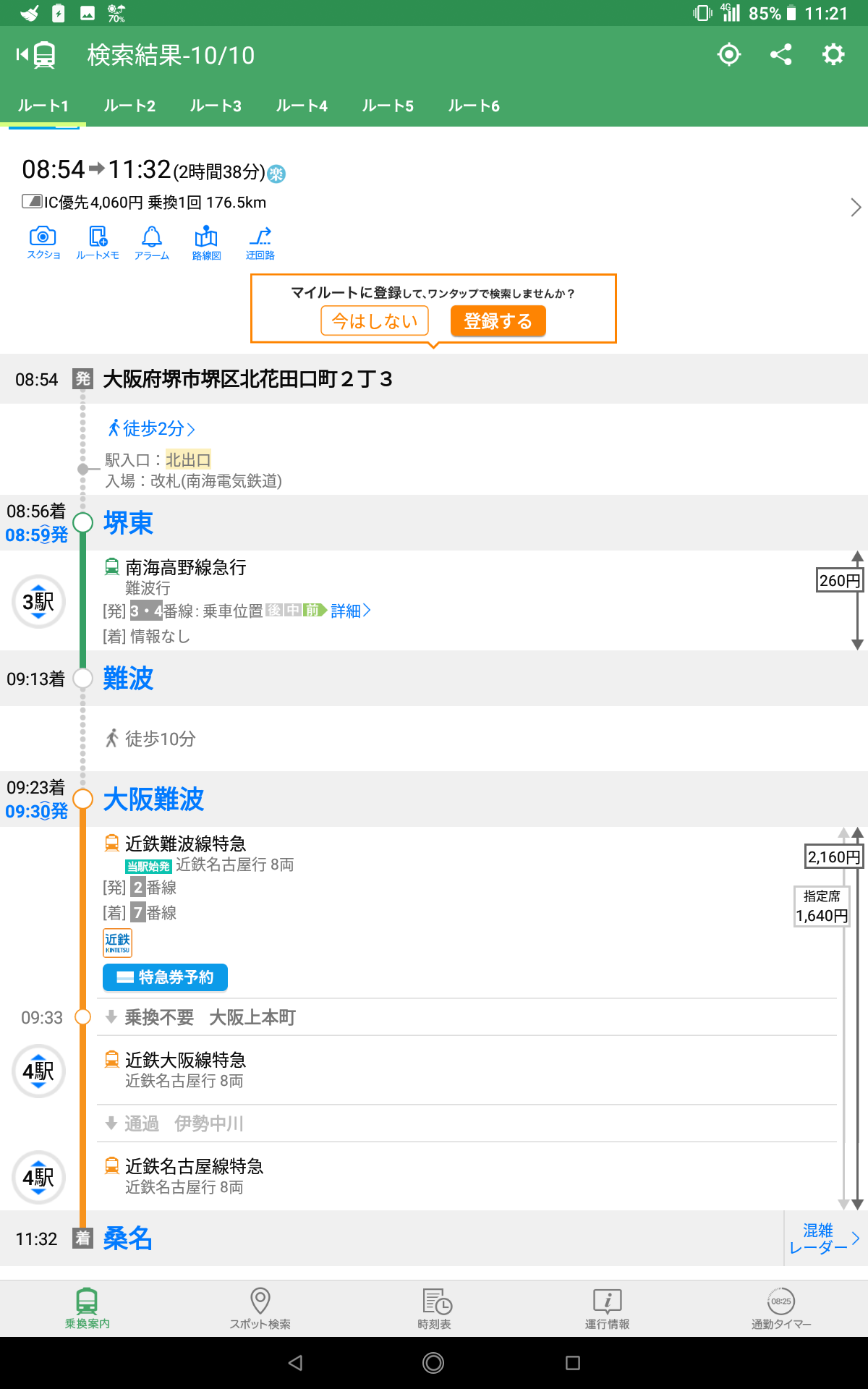
Task: Tap the 乗換不要 大阪上本町 row
Action: (x=467, y=1017)
